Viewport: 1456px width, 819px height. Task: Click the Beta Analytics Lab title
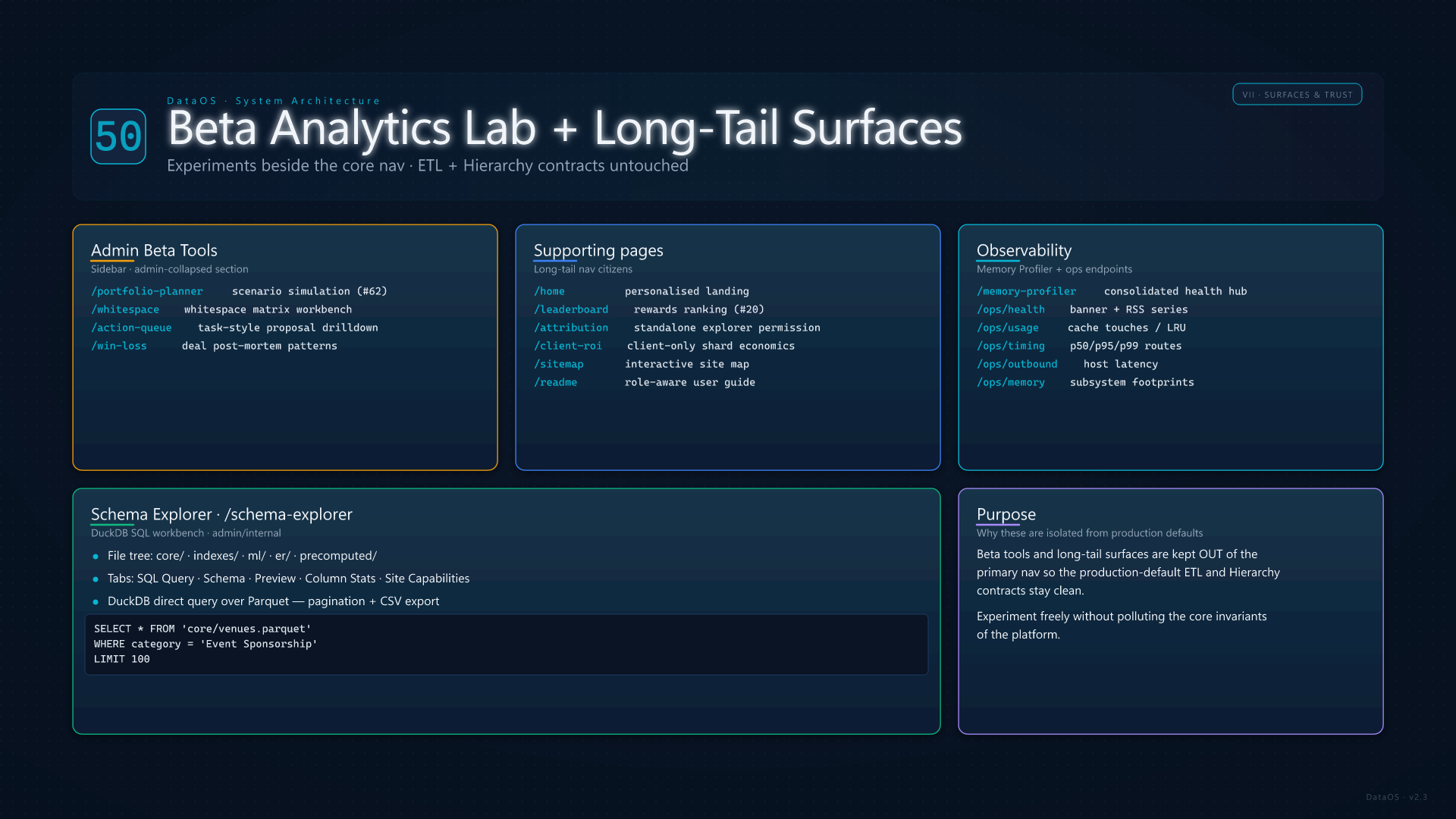(x=565, y=127)
